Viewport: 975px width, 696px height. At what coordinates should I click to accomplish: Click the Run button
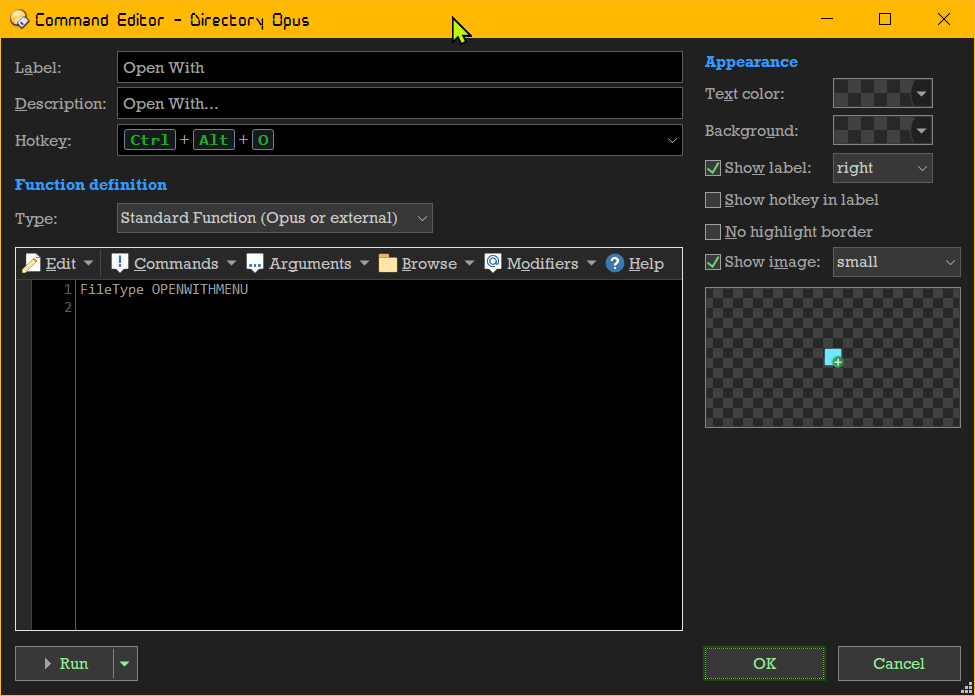pyautogui.click(x=65, y=664)
